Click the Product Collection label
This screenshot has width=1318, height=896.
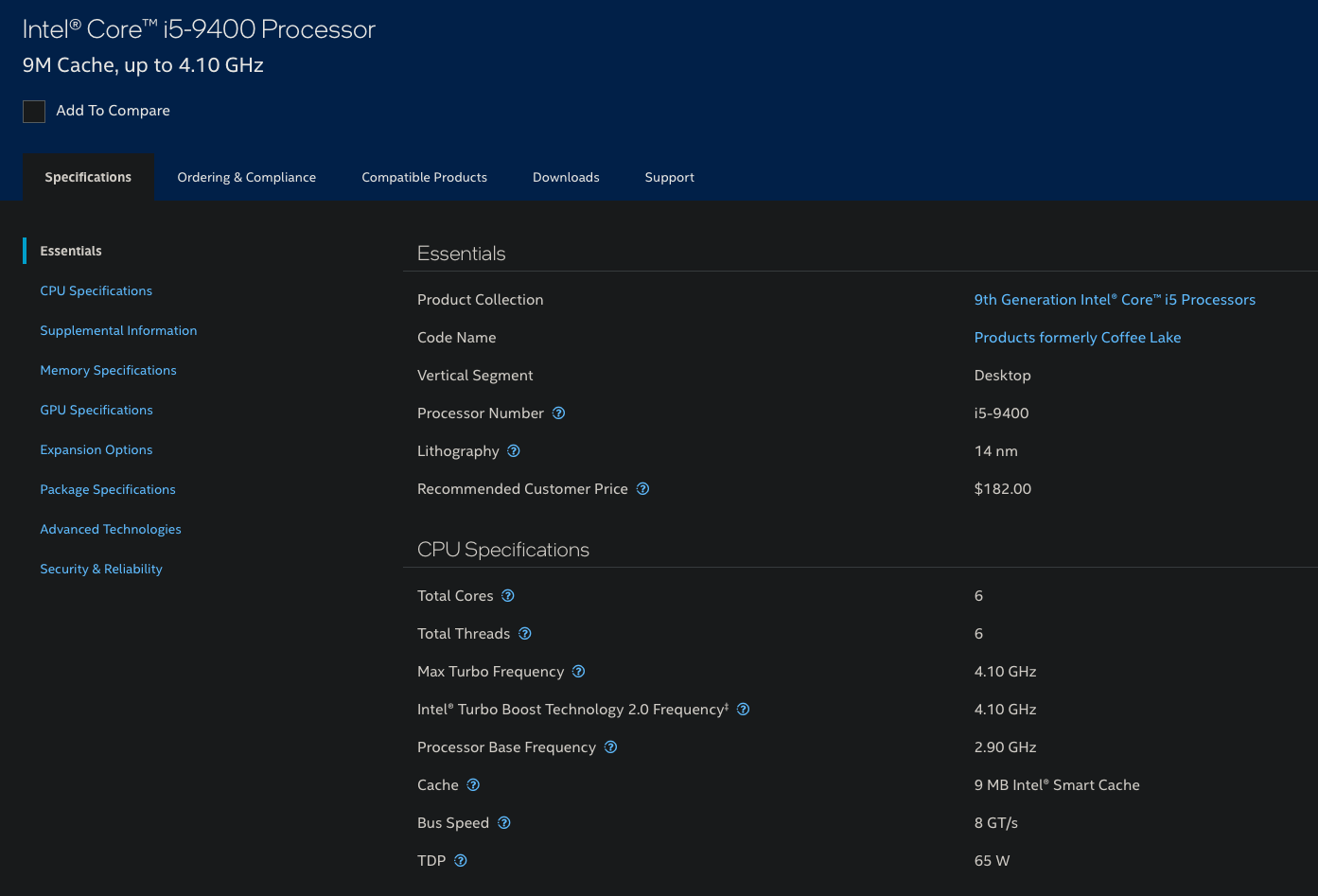481,299
